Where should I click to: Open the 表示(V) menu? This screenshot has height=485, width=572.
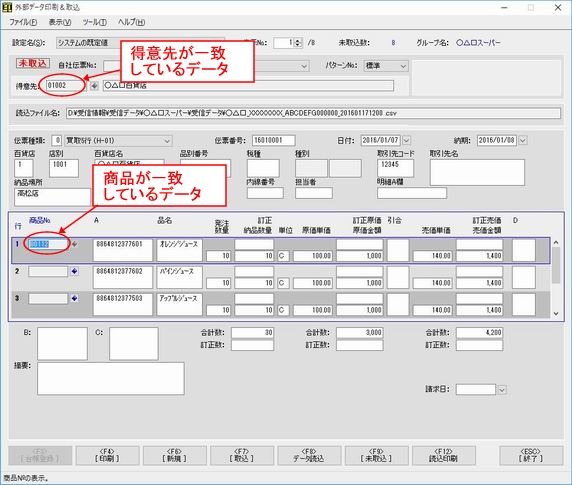59,22
